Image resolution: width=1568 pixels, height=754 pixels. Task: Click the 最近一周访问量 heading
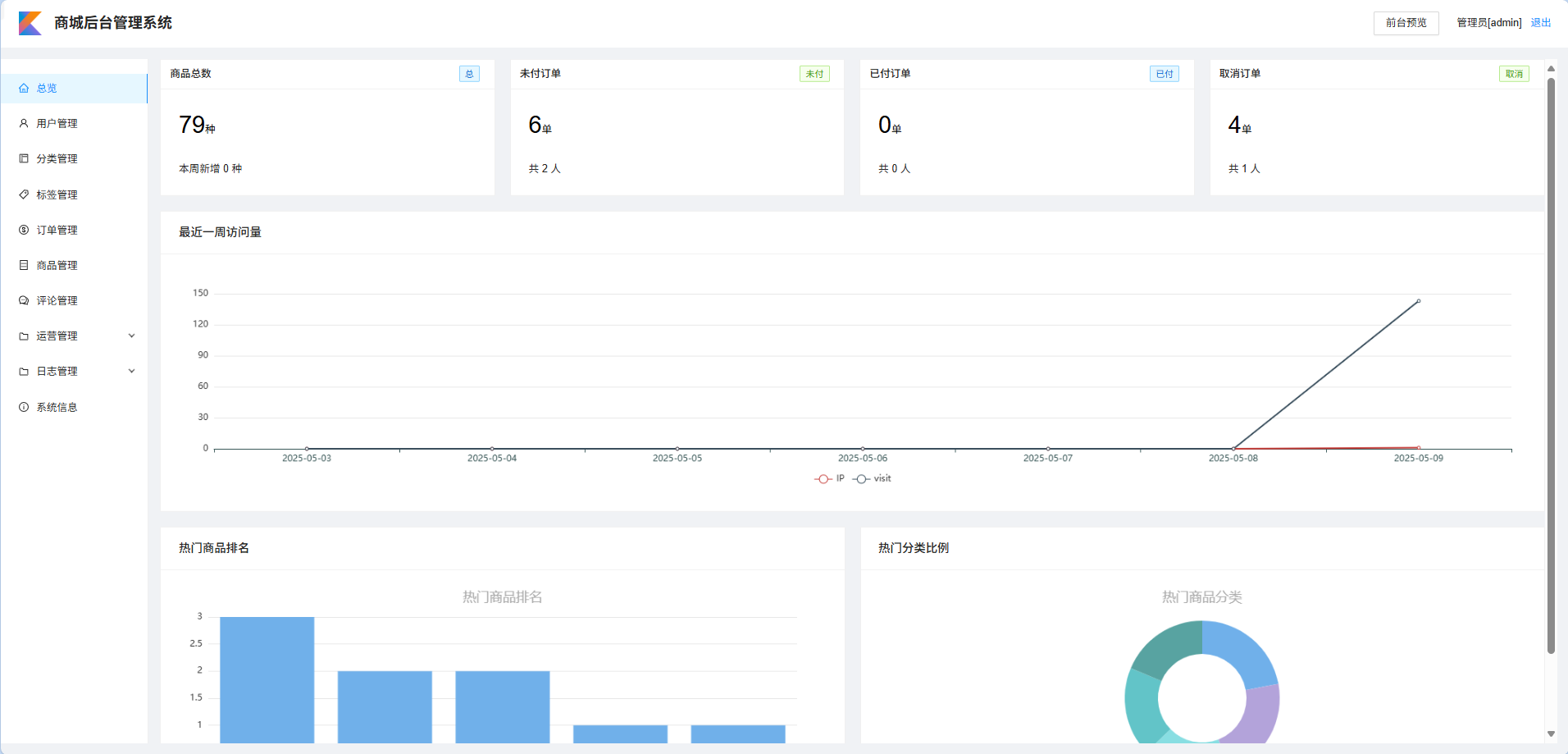[220, 232]
